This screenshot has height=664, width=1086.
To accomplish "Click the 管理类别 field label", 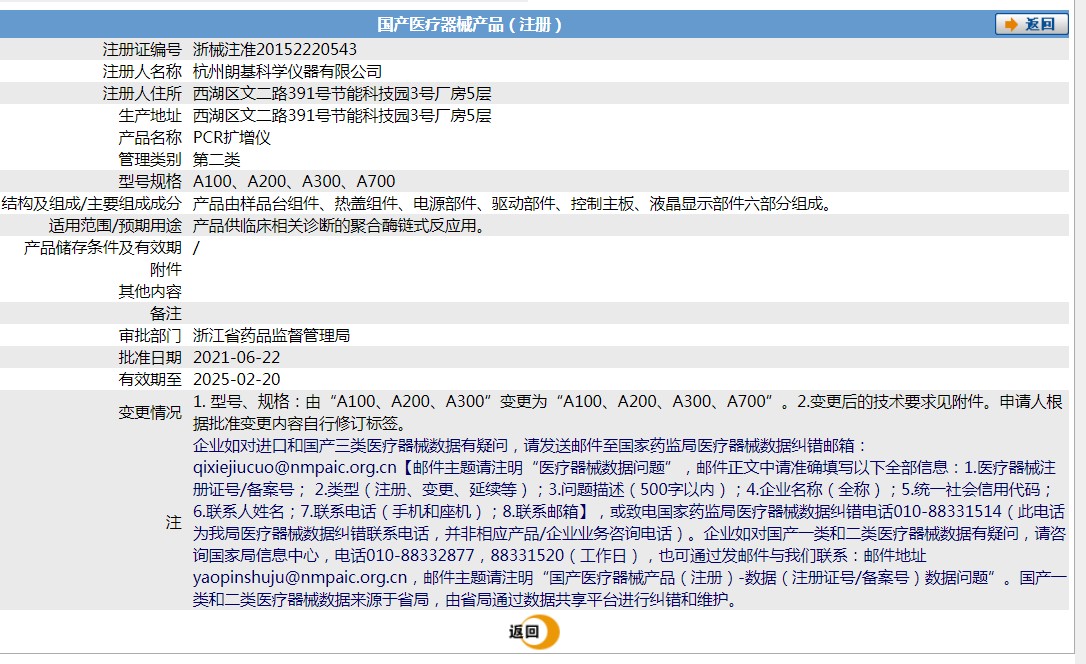I will point(150,159).
